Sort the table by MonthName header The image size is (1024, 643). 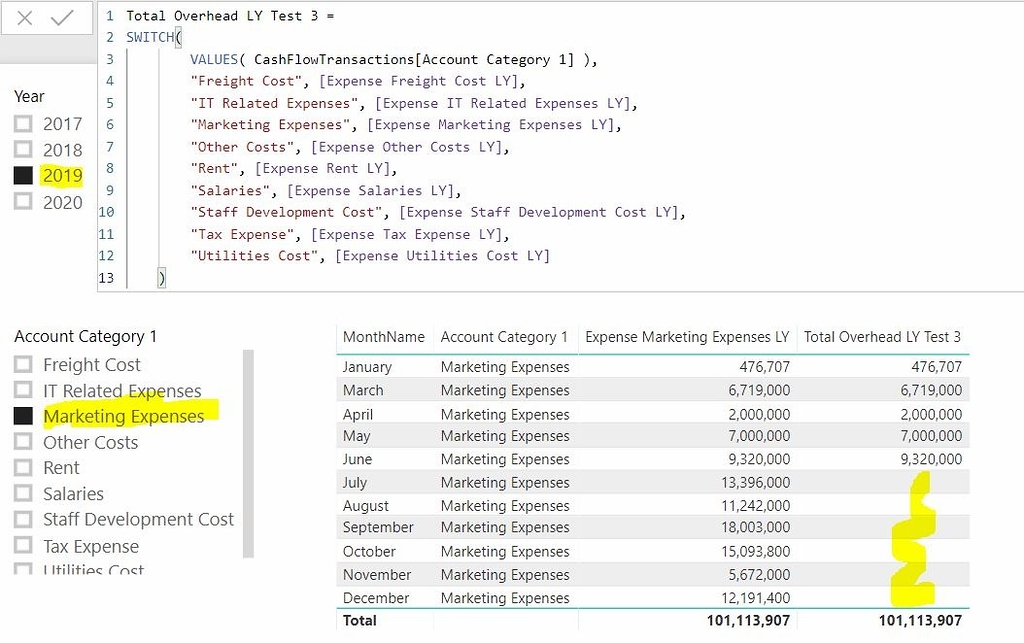click(384, 337)
